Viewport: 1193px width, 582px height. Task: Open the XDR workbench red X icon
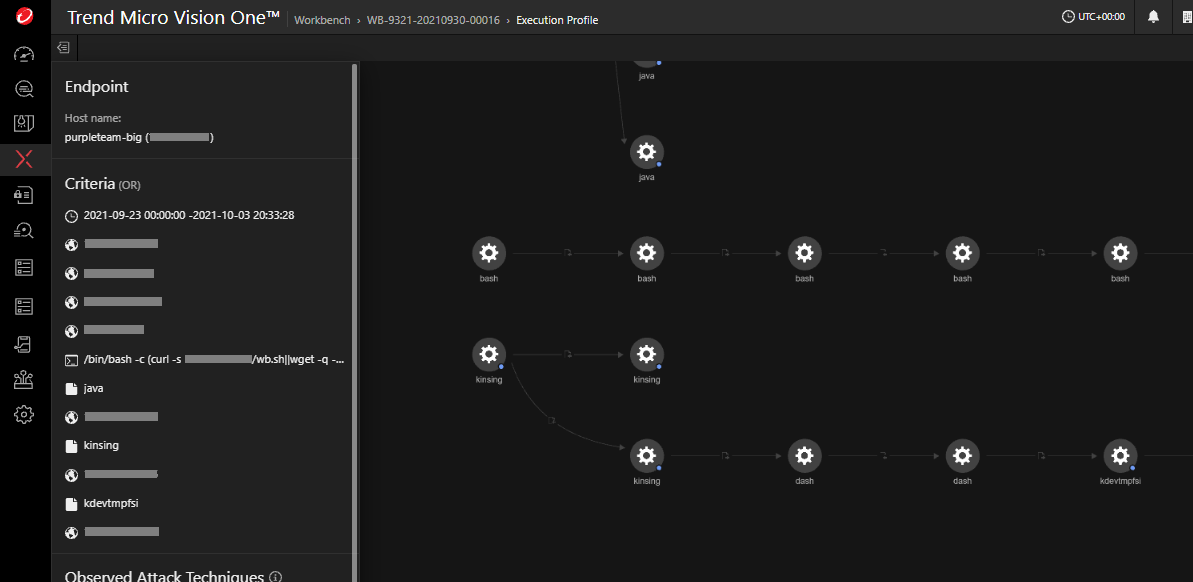click(x=25, y=159)
